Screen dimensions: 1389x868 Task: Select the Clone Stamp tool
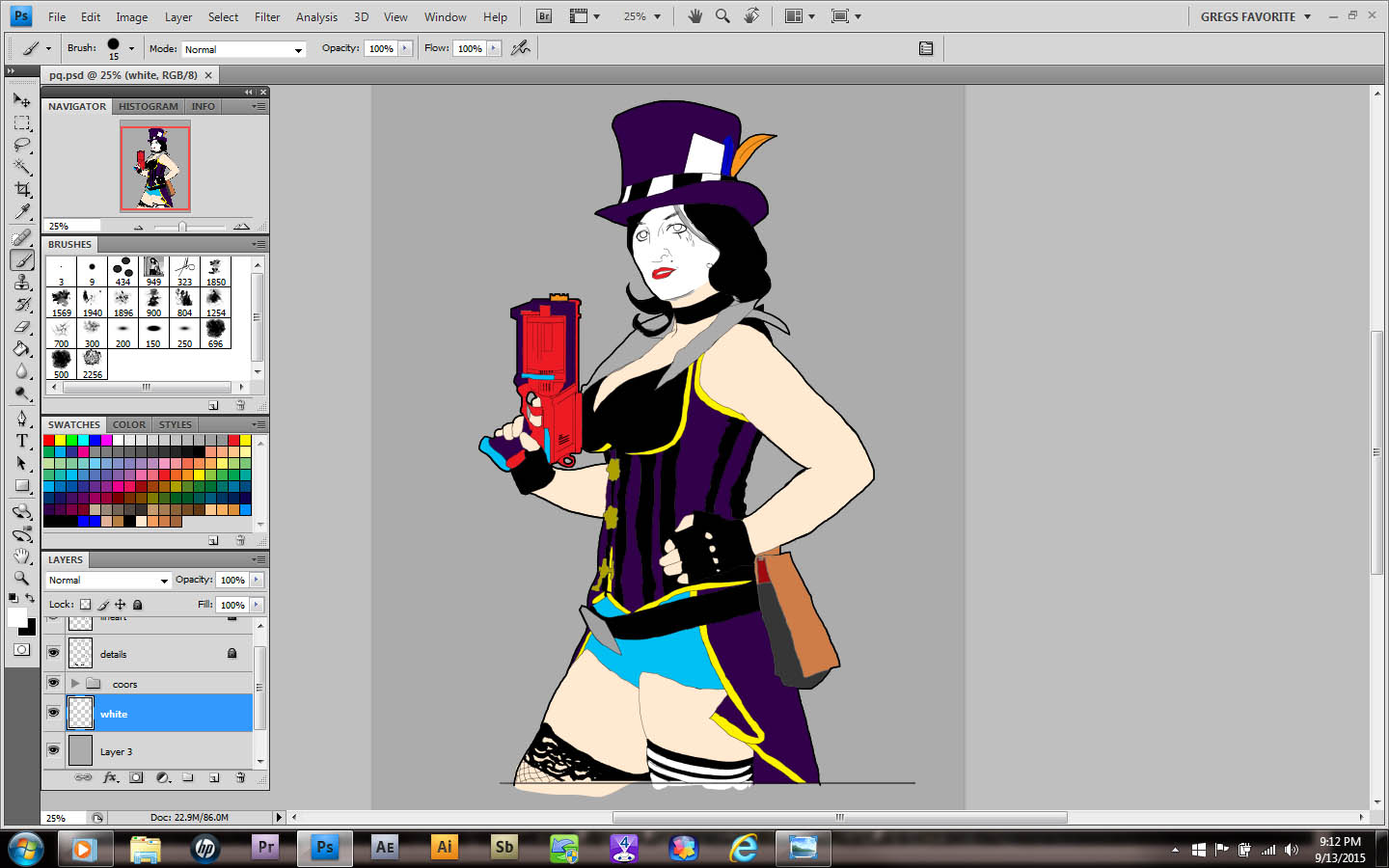click(x=22, y=282)
